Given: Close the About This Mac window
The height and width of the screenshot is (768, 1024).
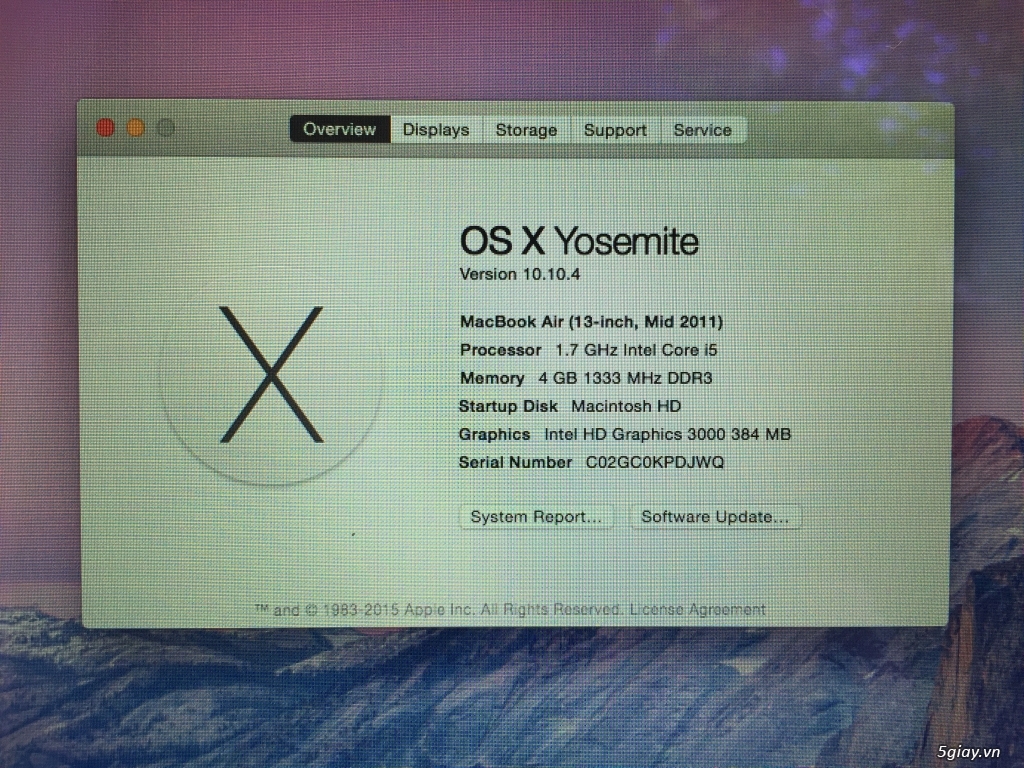Looking at the screenshot, I should pyautogui.click(x=105, y=127).
